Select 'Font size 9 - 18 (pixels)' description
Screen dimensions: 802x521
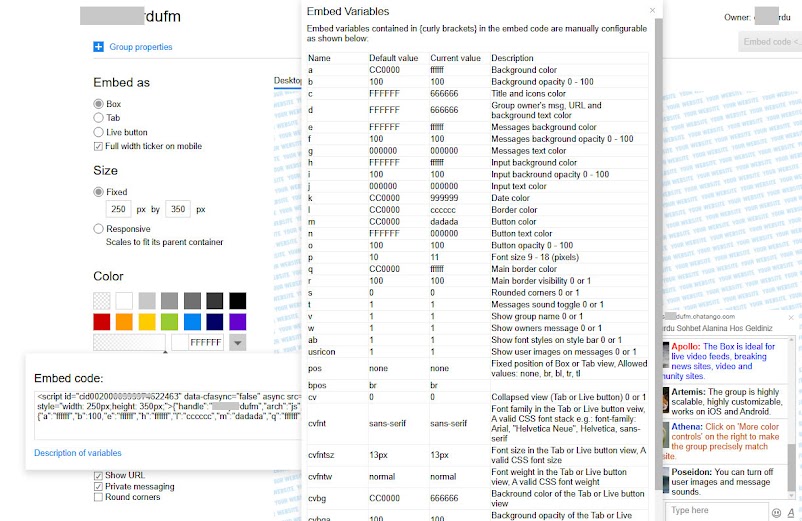(535, 257)
